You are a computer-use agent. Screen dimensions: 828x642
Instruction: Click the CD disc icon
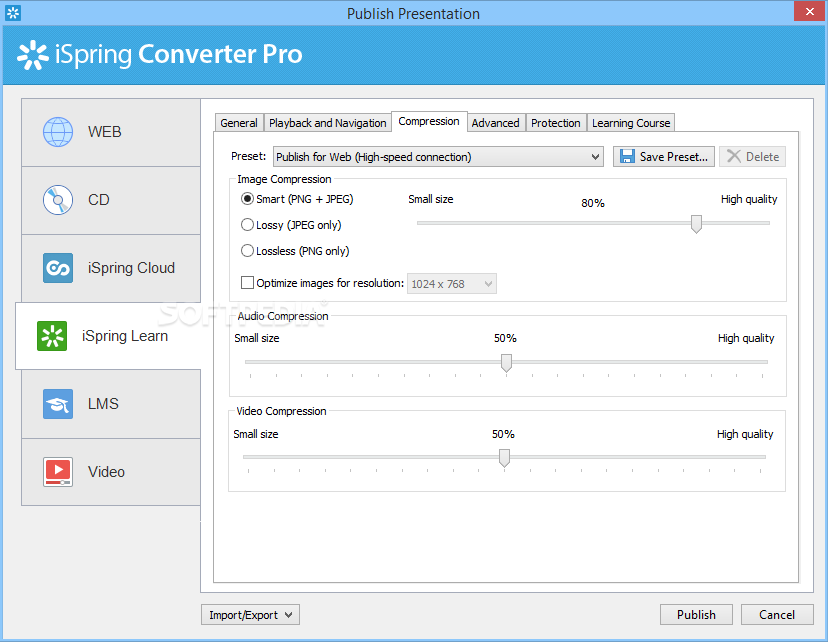coord(58,200)
